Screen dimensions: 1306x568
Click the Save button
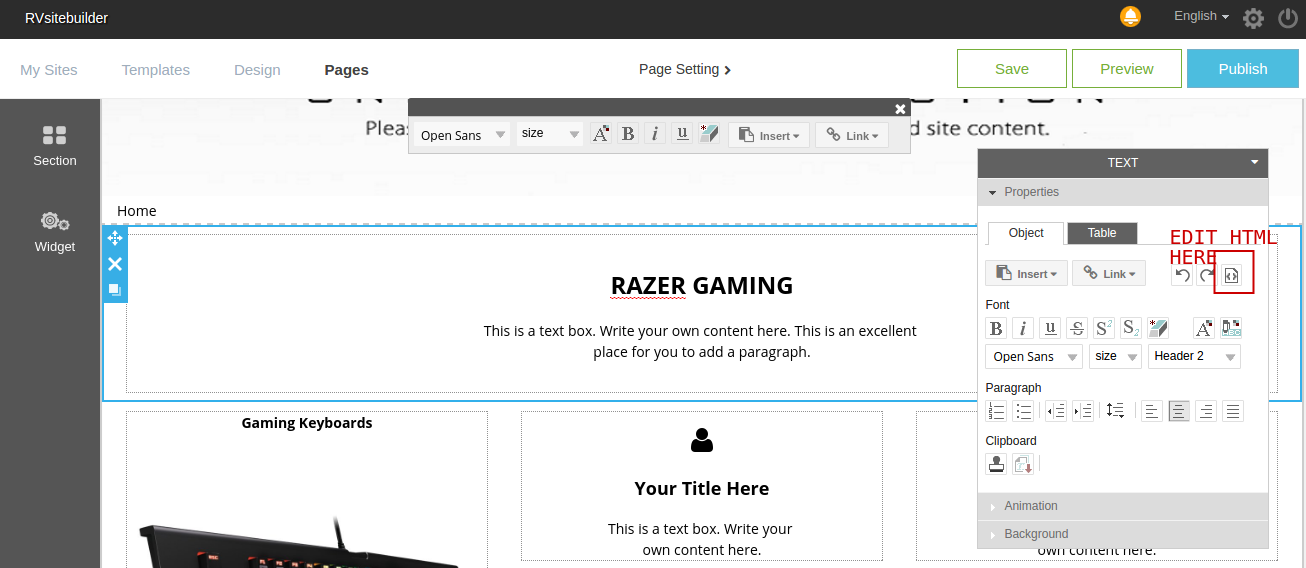(x=1012, y=69)
